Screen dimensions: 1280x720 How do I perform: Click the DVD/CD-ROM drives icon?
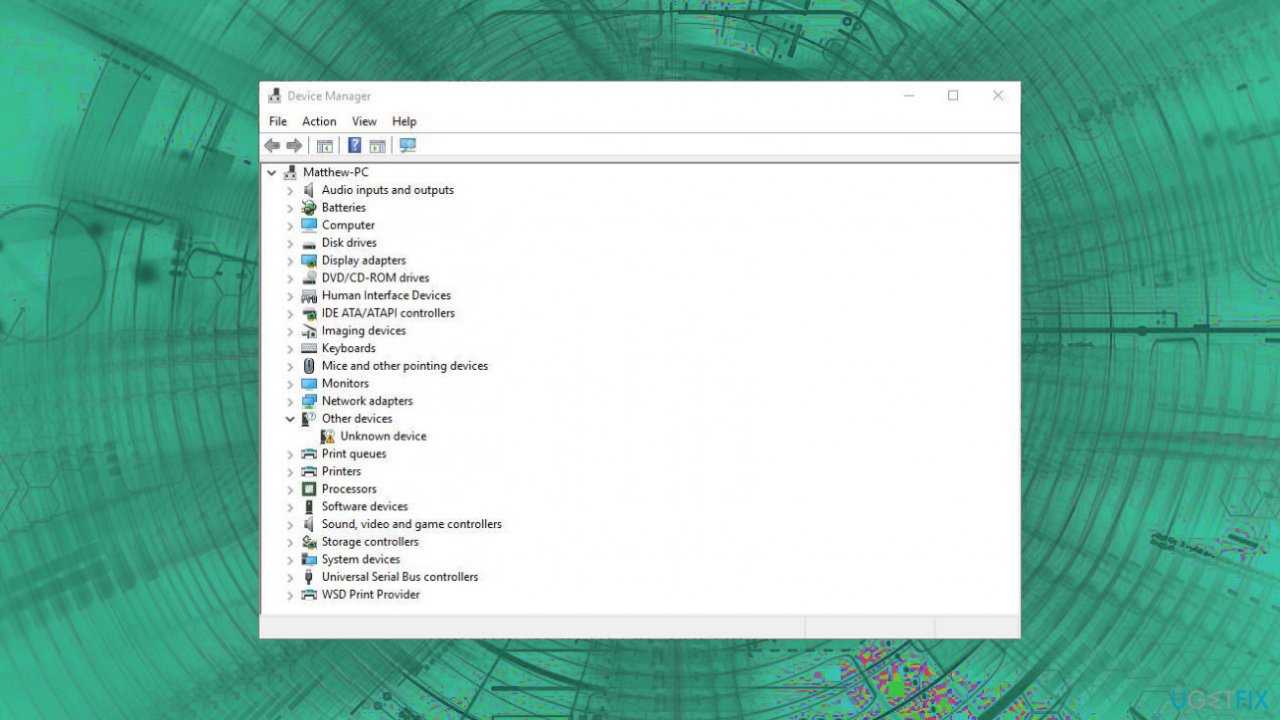coord(309,278)
